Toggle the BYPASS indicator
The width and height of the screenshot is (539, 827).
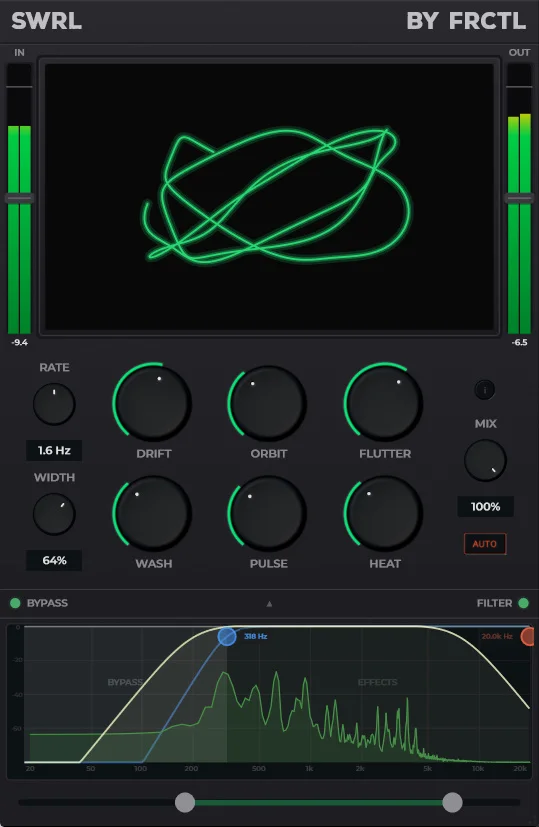click(x=15, y=603)
